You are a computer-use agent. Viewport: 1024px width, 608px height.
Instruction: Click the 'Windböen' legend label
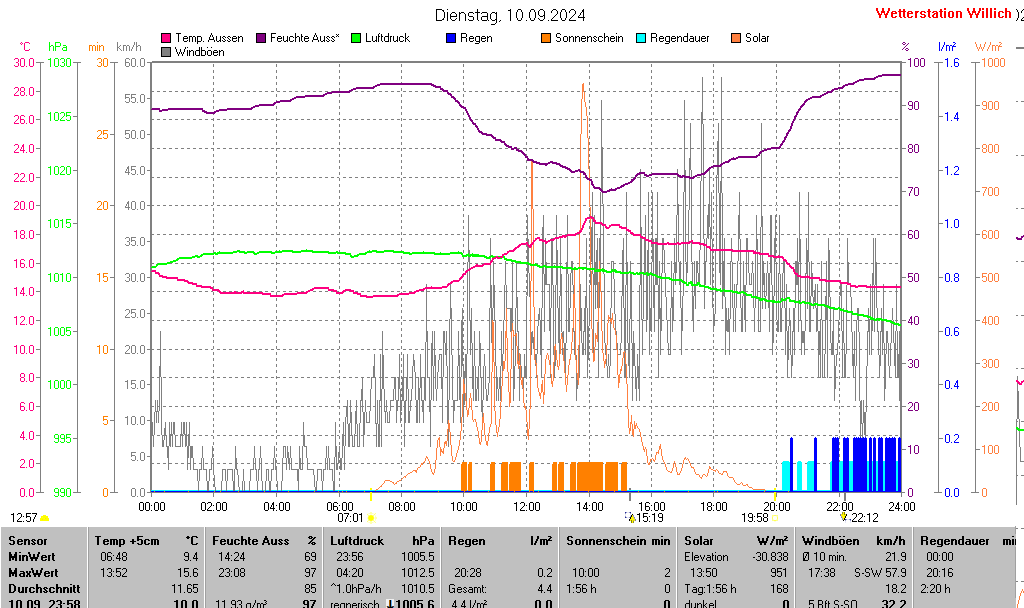click(x=200, y=52)
